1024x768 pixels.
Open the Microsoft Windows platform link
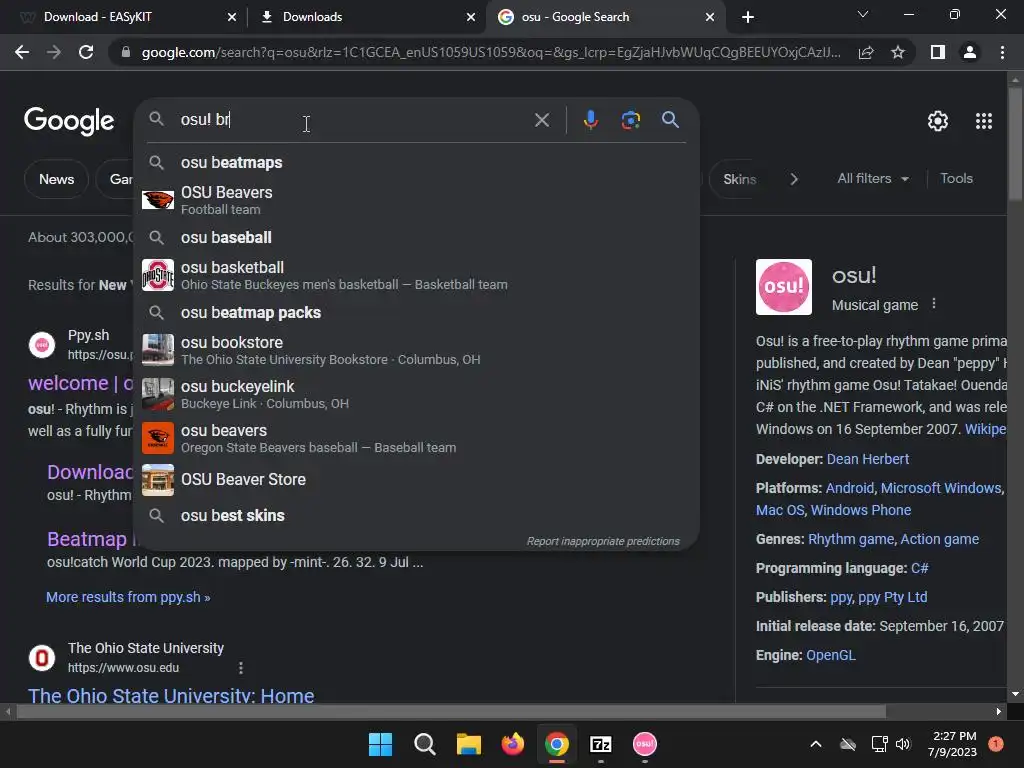pyautogui.click(x=941, y=488)
